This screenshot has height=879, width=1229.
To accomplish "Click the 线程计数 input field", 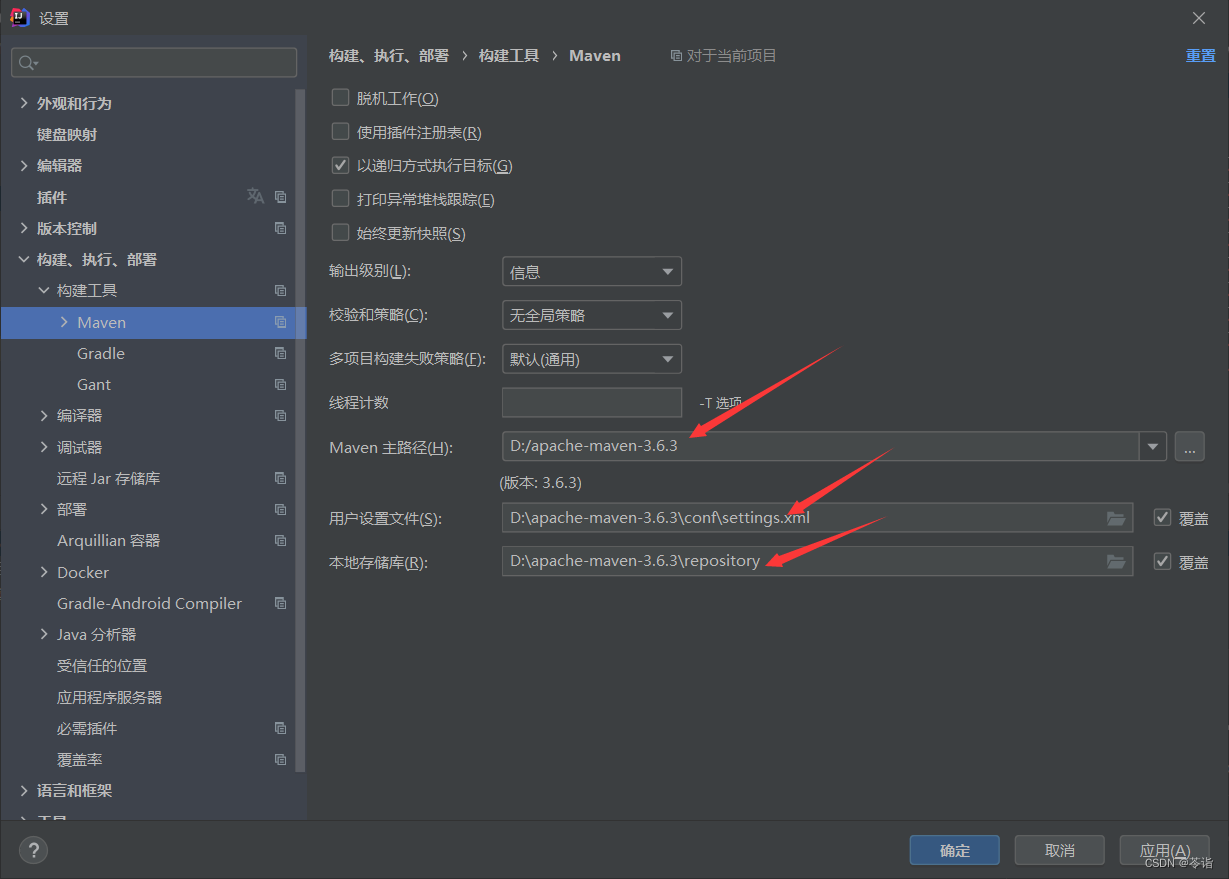I will point(592,402).
